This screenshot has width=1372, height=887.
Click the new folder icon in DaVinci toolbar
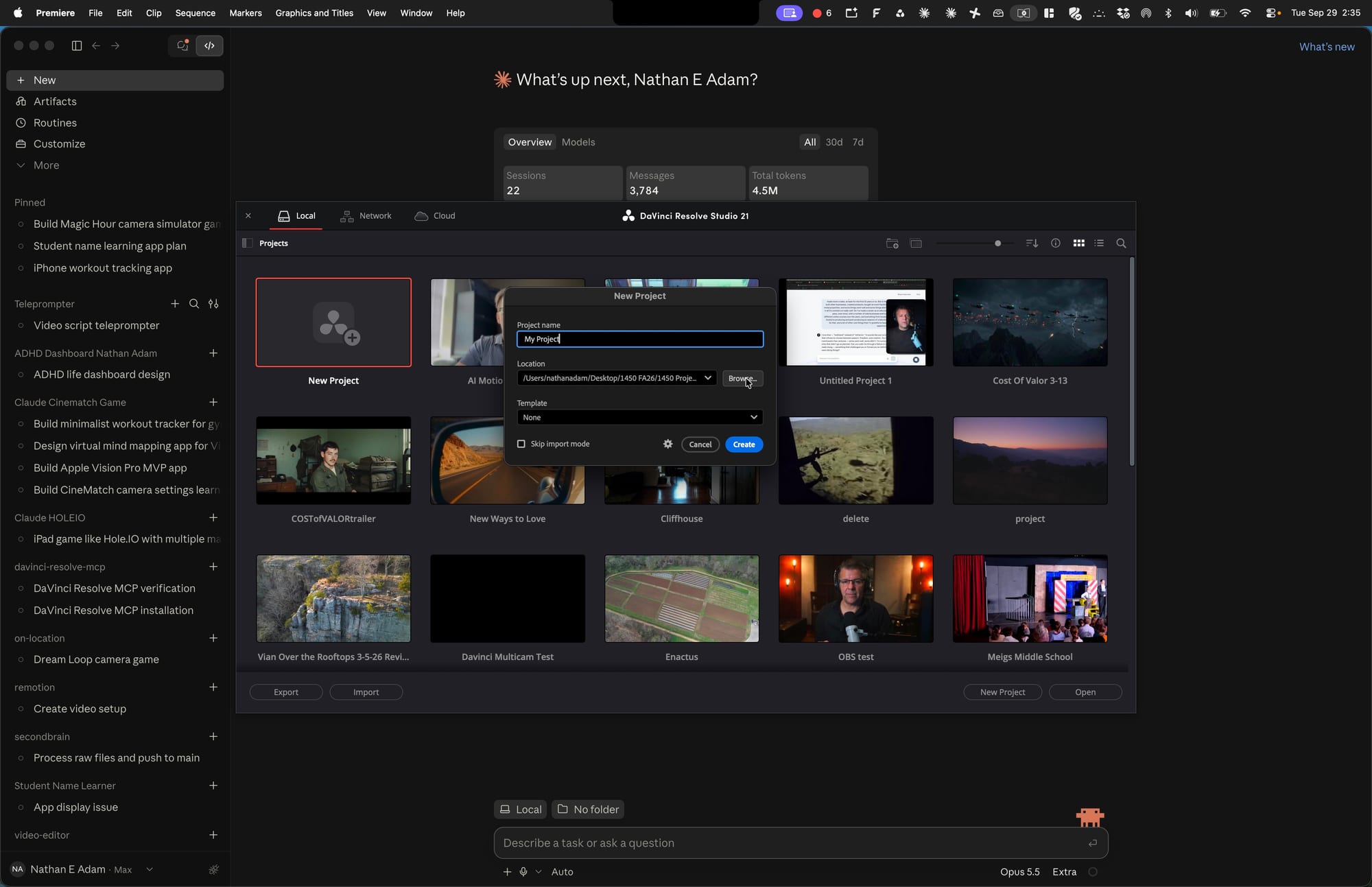pos(892,244)
